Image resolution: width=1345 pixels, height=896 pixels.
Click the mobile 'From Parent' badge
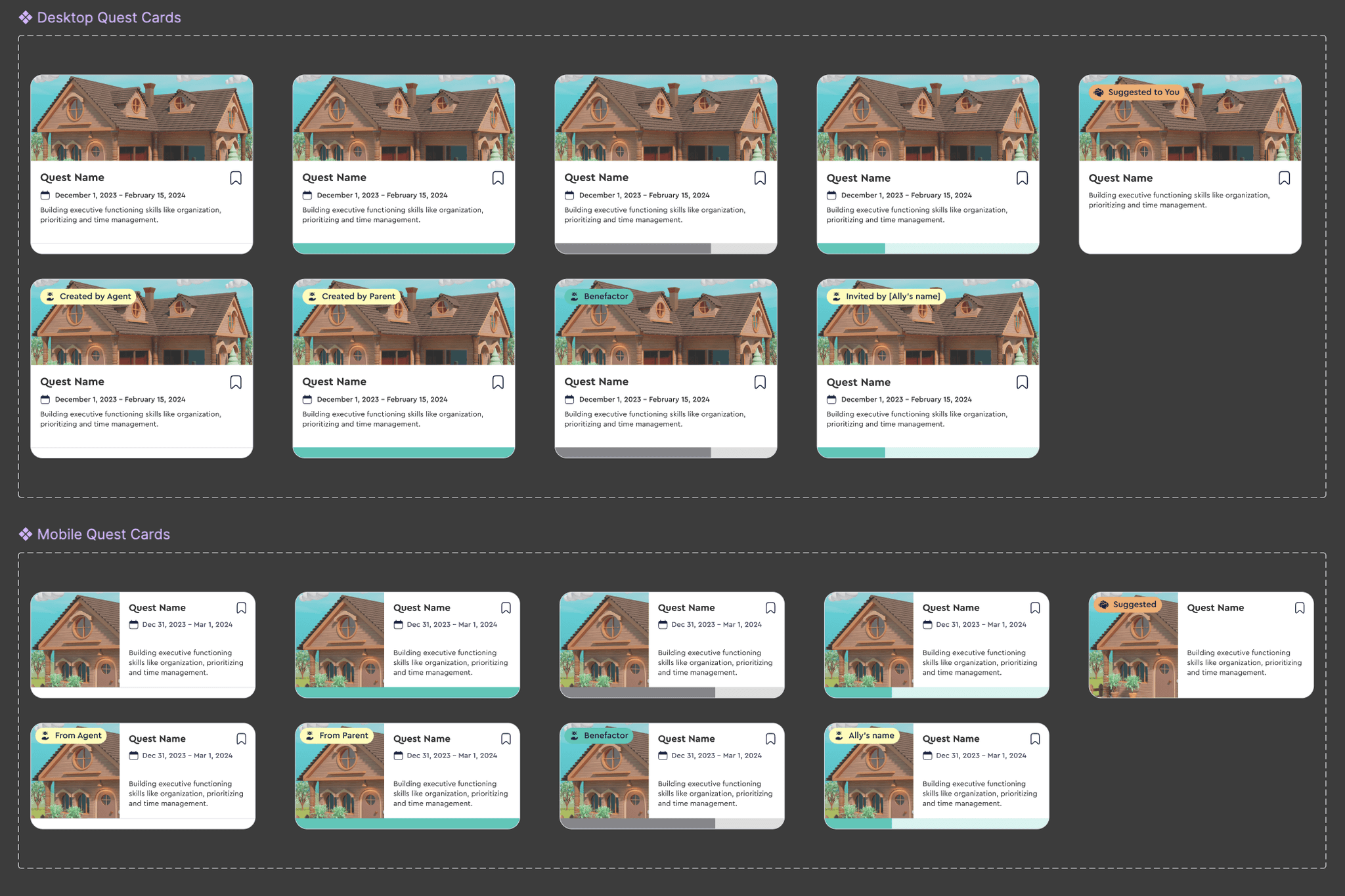(x=337, y=736)
